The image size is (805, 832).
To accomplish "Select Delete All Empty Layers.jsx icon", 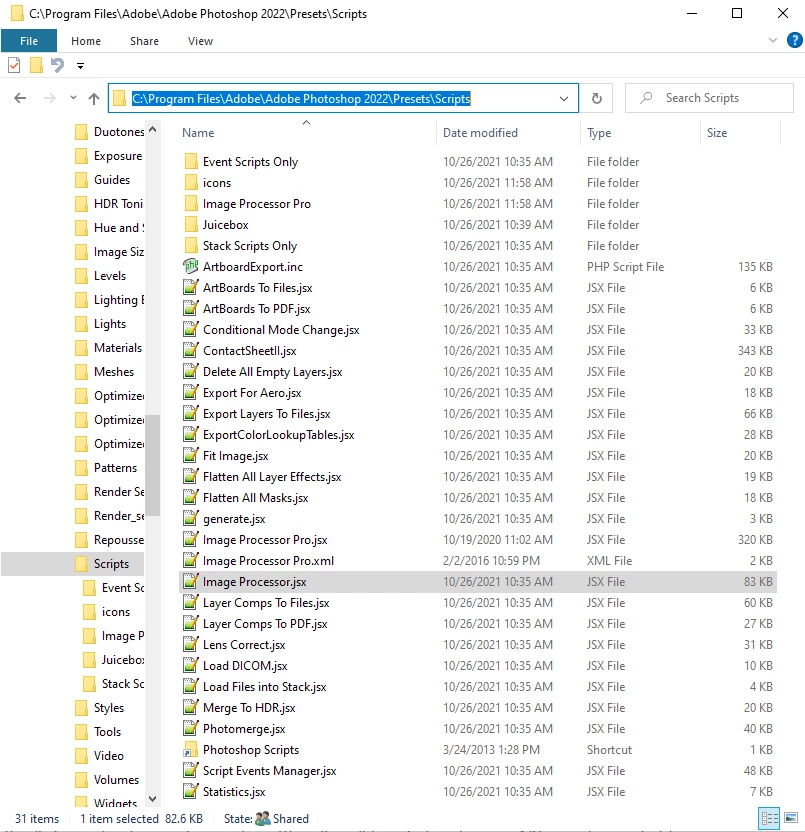I will pyautogui.click(x=191, y=371).
